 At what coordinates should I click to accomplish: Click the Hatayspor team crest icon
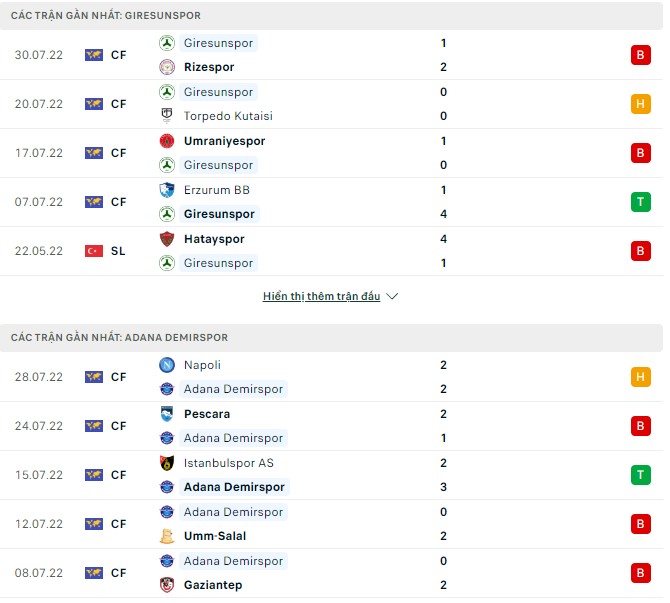coord(167,239)
